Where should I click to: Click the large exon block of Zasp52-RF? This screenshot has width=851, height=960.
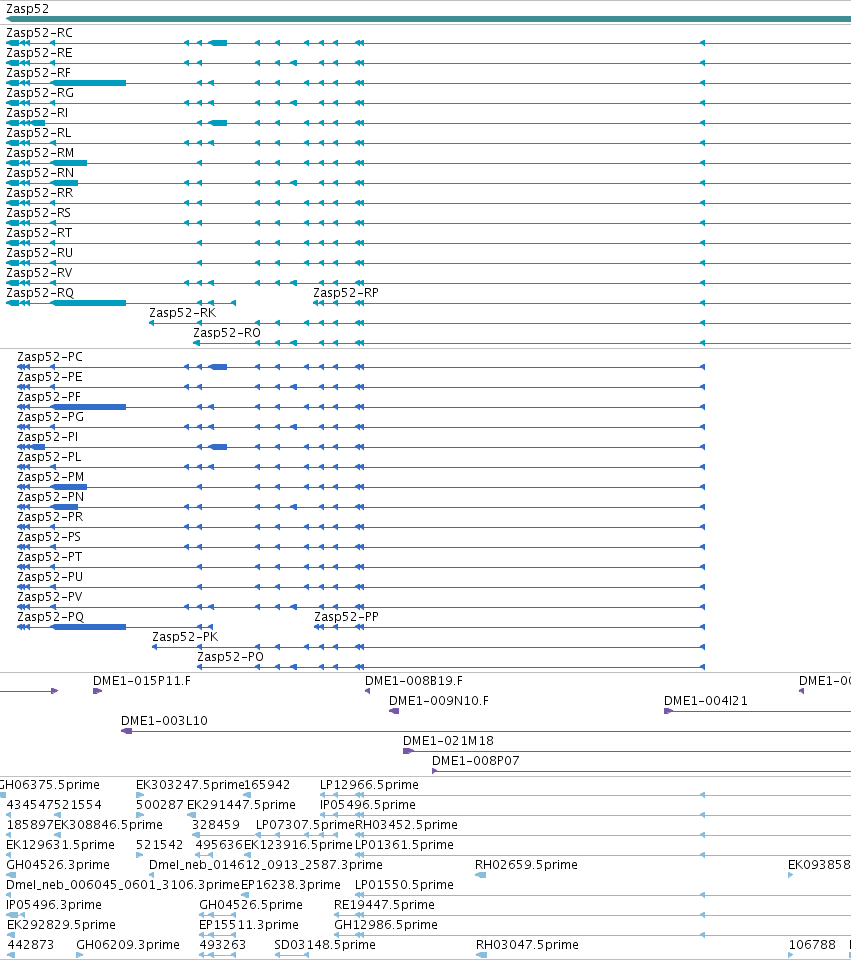pyautogui.click(x=89, y=83)
